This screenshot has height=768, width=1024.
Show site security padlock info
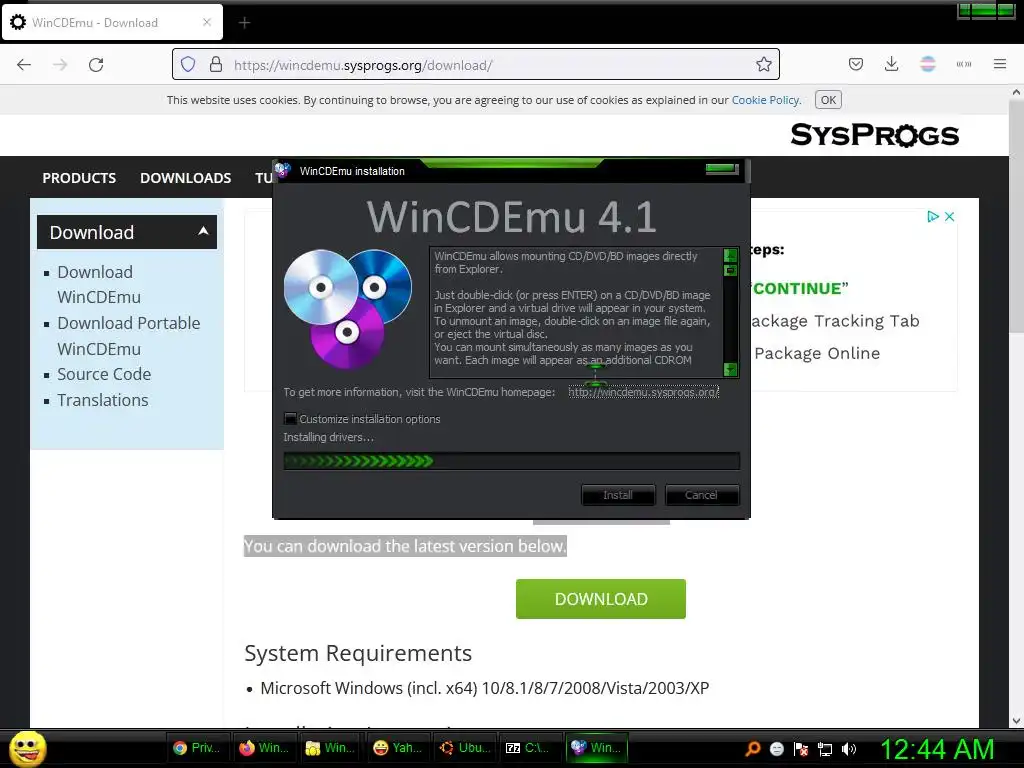click(x=216, y=65)
